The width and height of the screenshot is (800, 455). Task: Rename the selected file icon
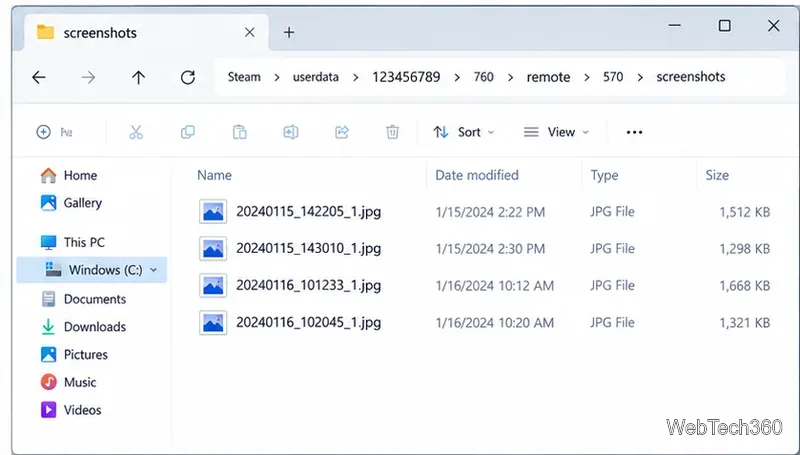click(x=291, y=132)
